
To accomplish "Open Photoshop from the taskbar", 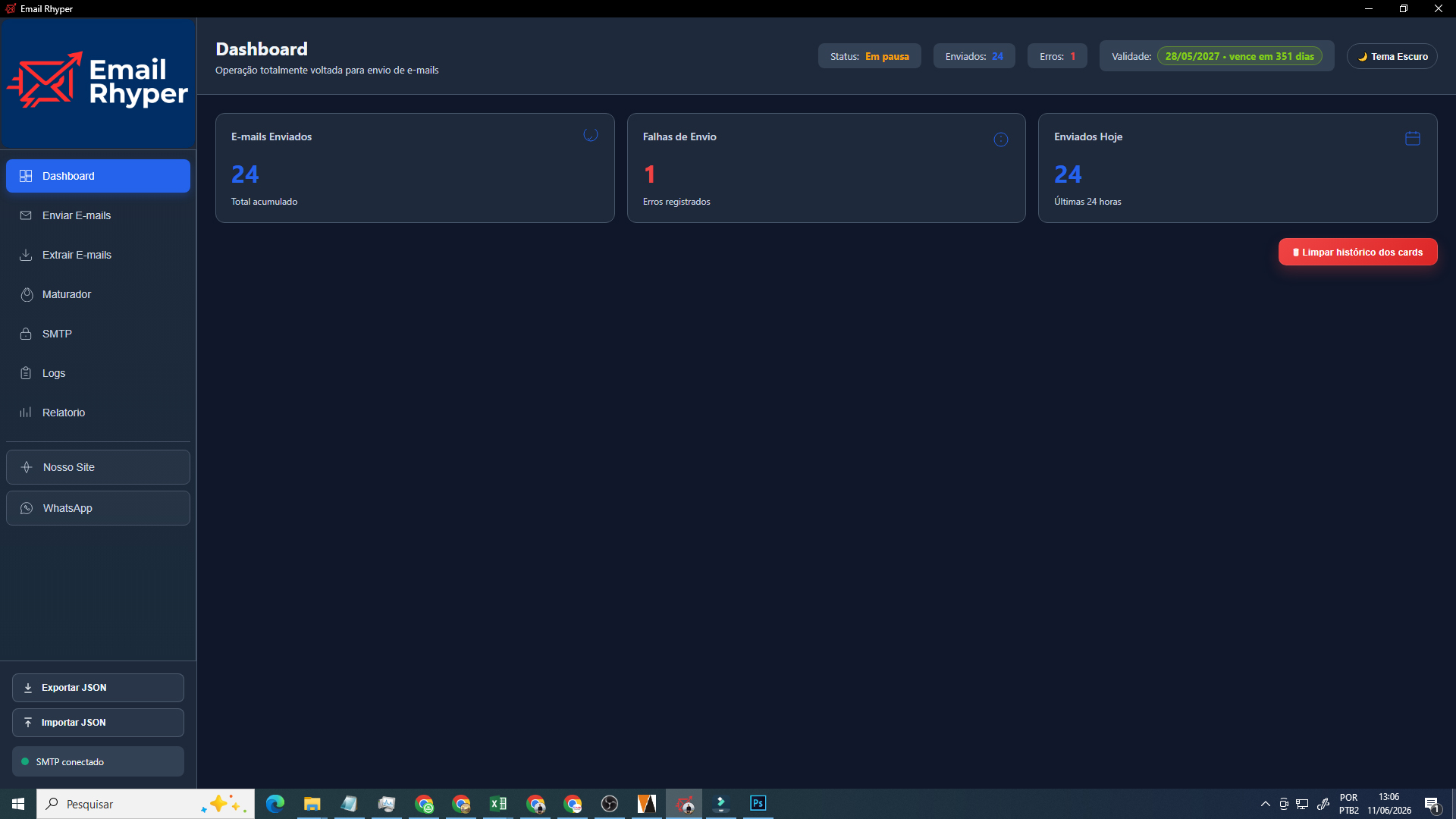I will click(x=758, y=803).
